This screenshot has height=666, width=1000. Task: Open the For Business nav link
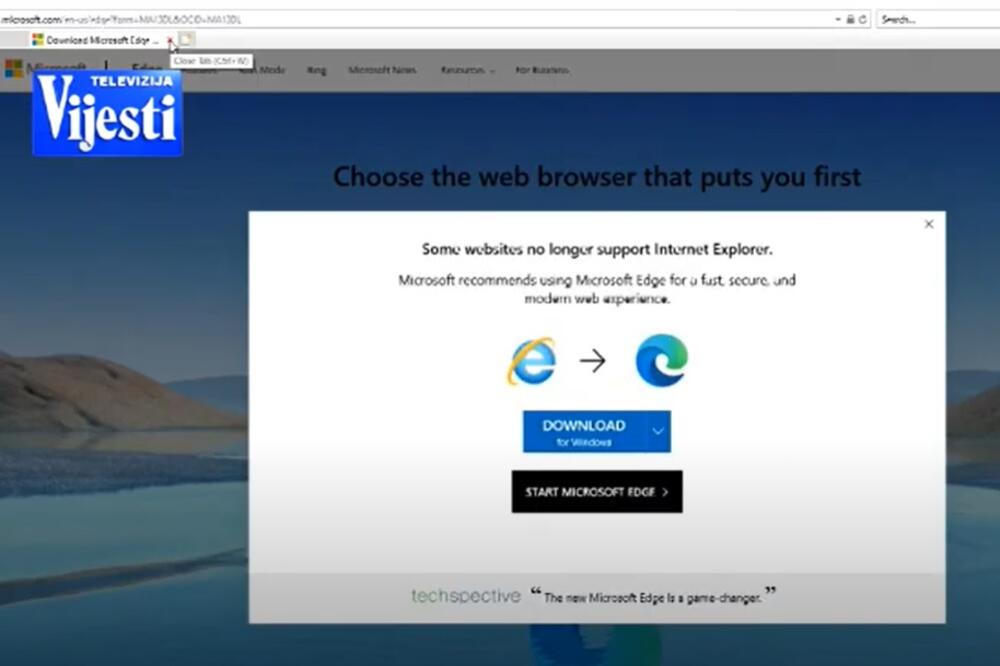click(542, 70)
